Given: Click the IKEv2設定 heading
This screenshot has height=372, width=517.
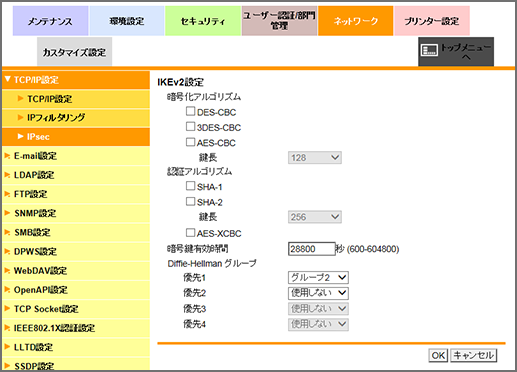Looking at the screenshot, I should coord(180,82).
